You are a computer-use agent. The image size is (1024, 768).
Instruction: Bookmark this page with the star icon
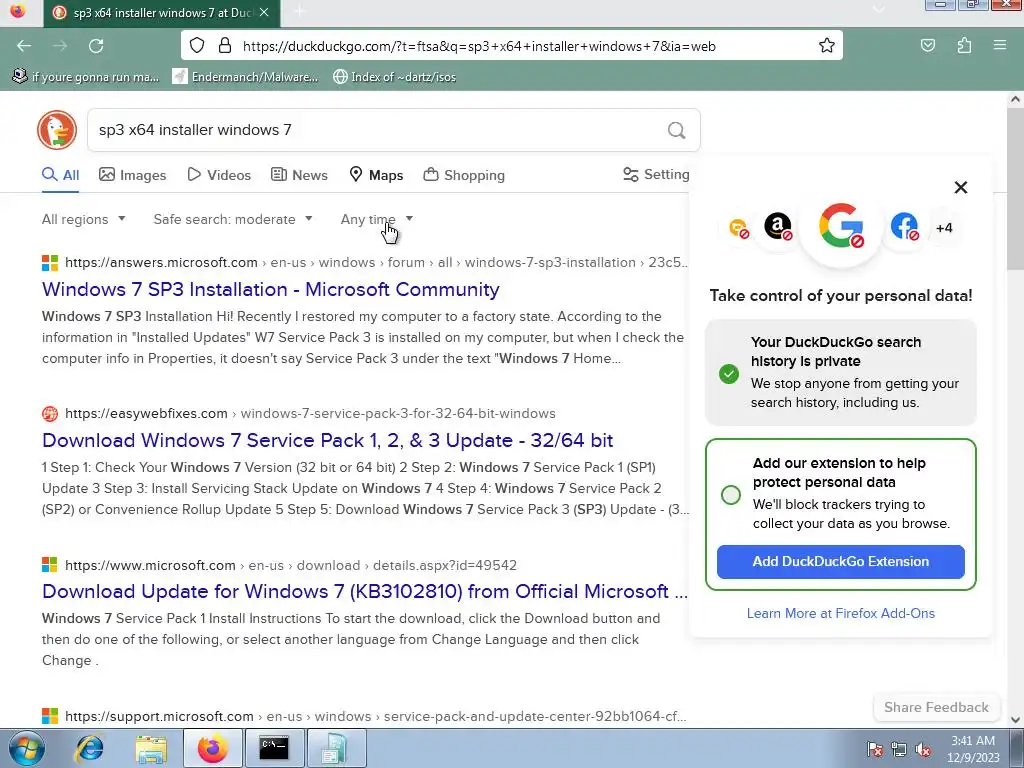click(827, 46)
